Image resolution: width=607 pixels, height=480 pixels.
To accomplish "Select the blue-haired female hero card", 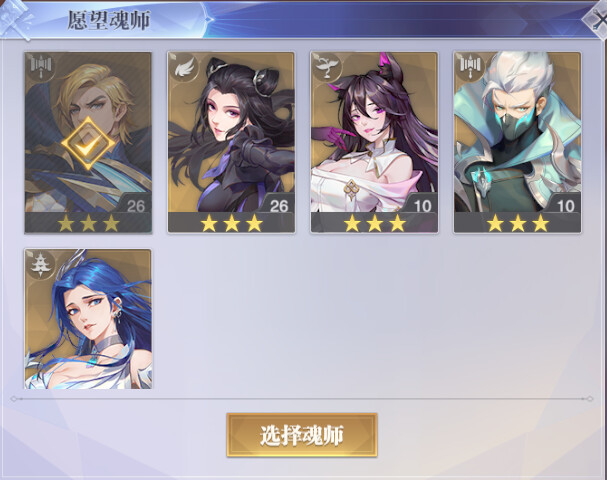I will pyautogui.click(x=88, y=319).
